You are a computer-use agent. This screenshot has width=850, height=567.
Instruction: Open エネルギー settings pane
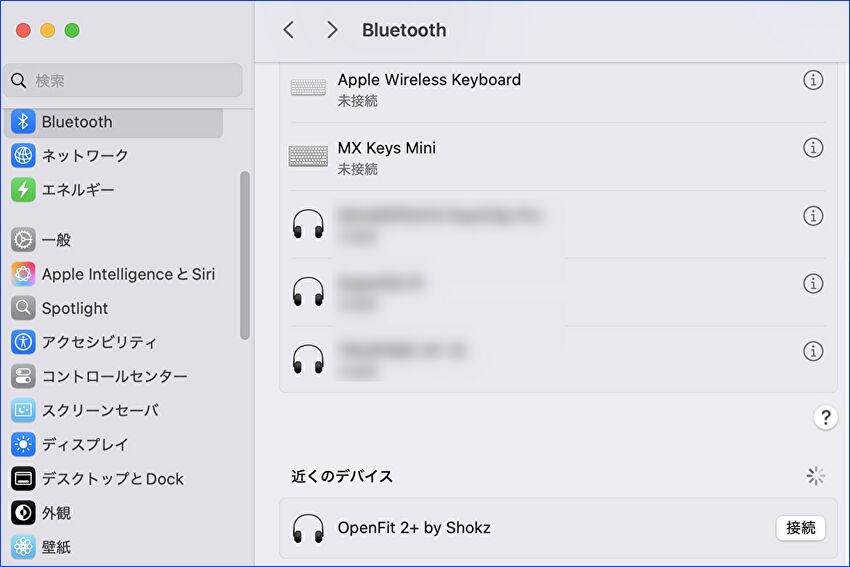pyautogui.click(x=78, y=190)
